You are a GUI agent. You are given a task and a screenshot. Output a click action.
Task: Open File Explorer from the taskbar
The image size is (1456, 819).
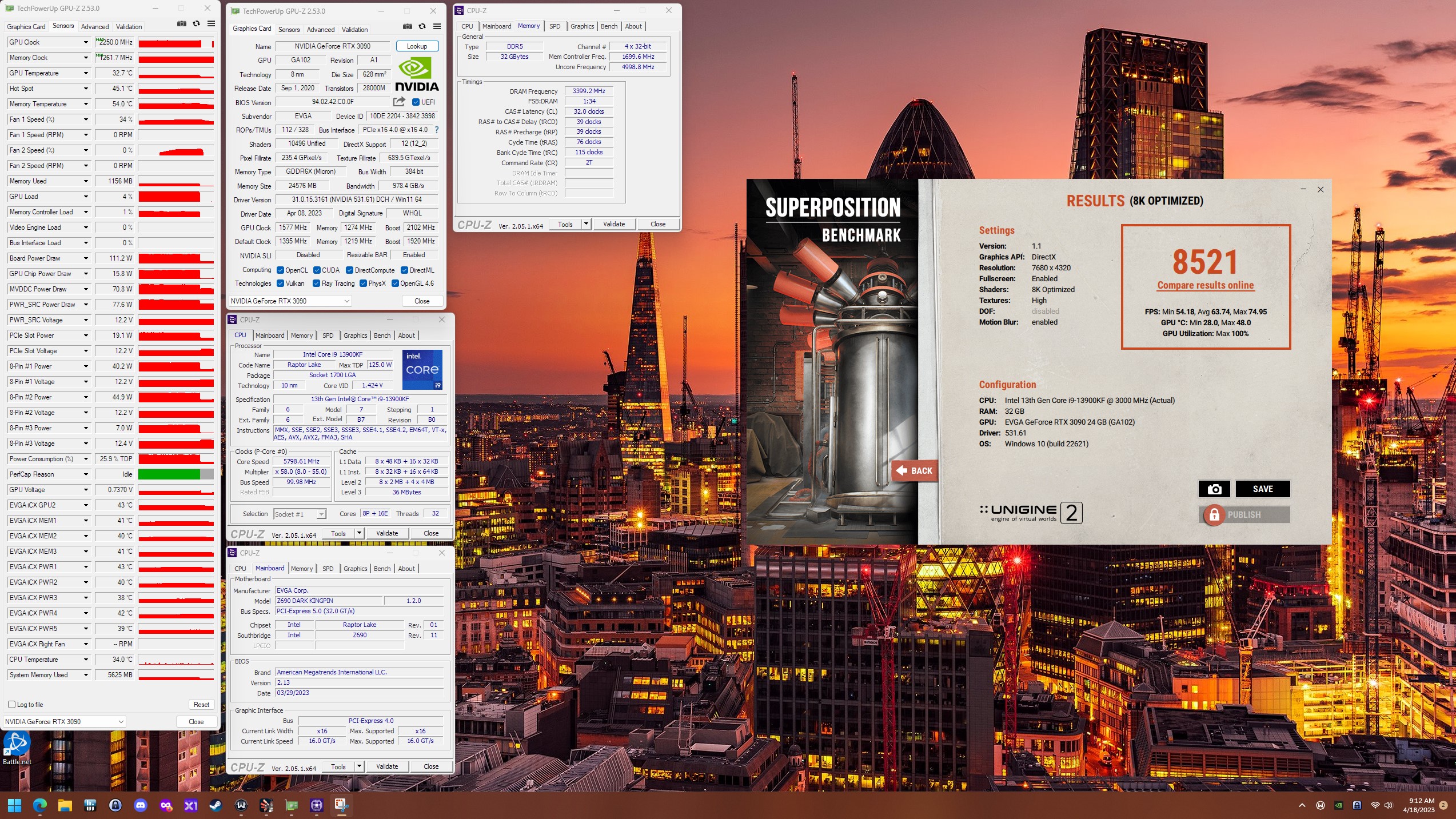click(x=65, y=805)
